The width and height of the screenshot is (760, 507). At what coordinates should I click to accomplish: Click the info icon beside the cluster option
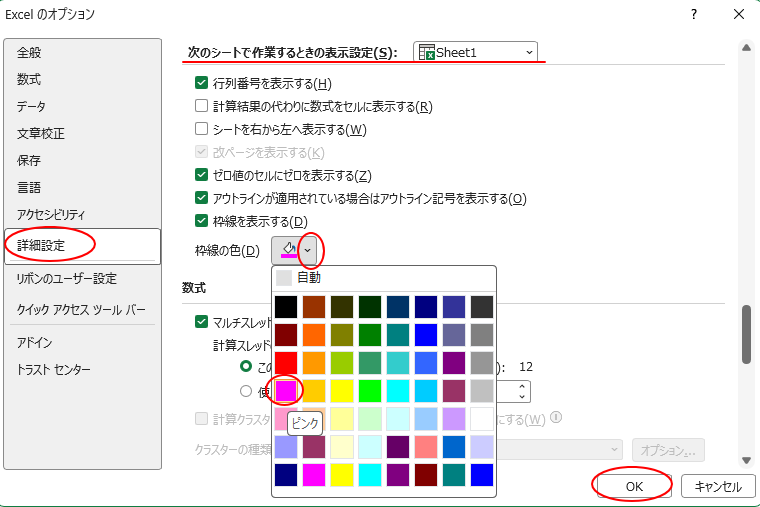coord(556,417)
